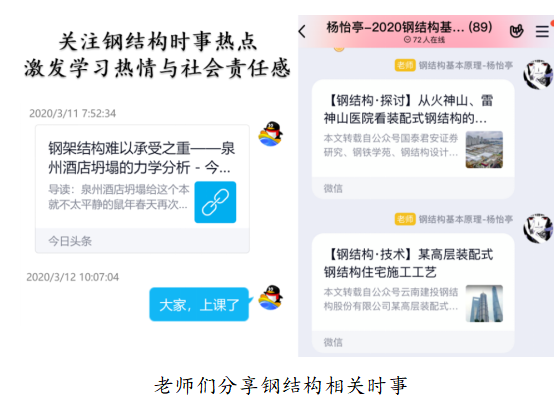Open the 【钢结构·探讨】从火神山 article card
This screenshot has height=409, width=558.
coord(413,139)
